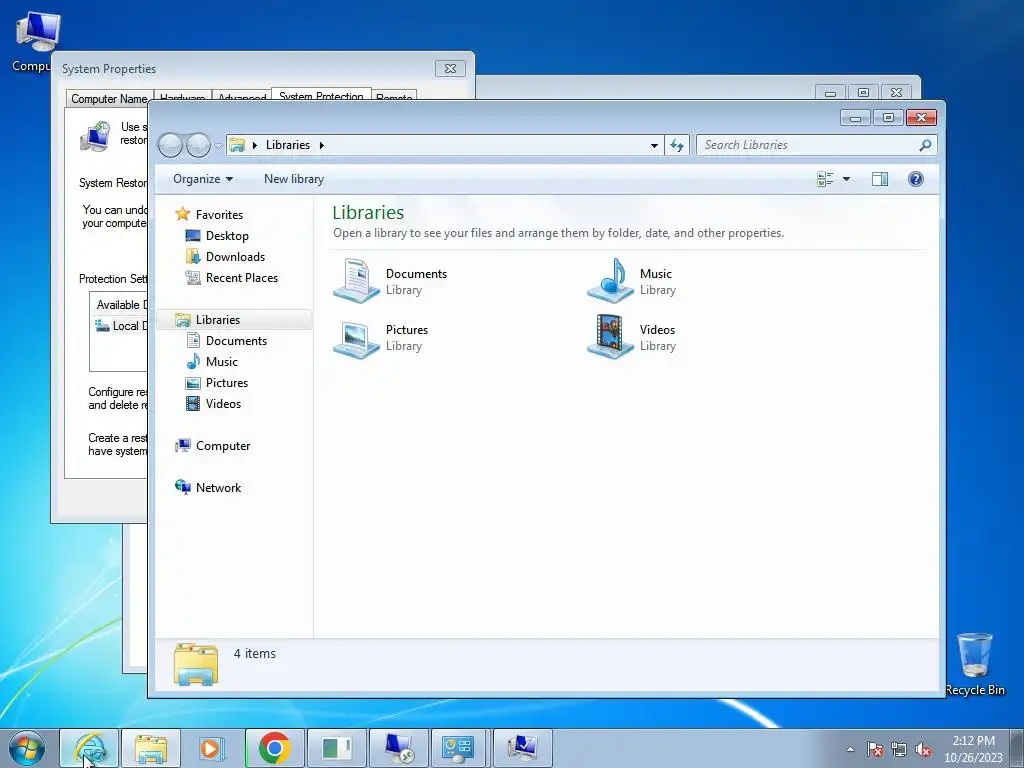This screenshot has height=768, width=1024.
Task: Select Local Disk row in protection settings
Action: (121, 326)
